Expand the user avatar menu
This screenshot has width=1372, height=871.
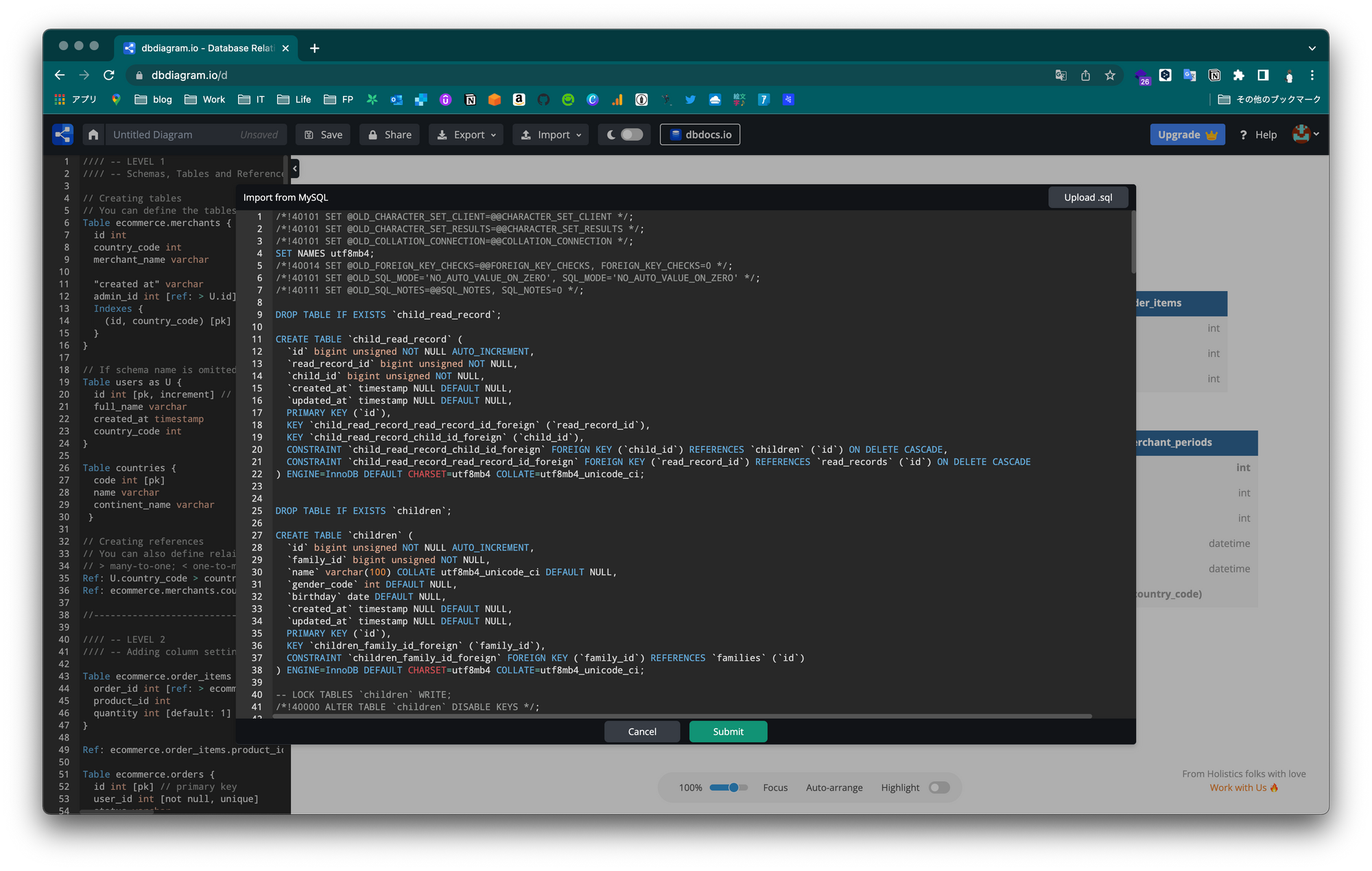coord(1305,135)
